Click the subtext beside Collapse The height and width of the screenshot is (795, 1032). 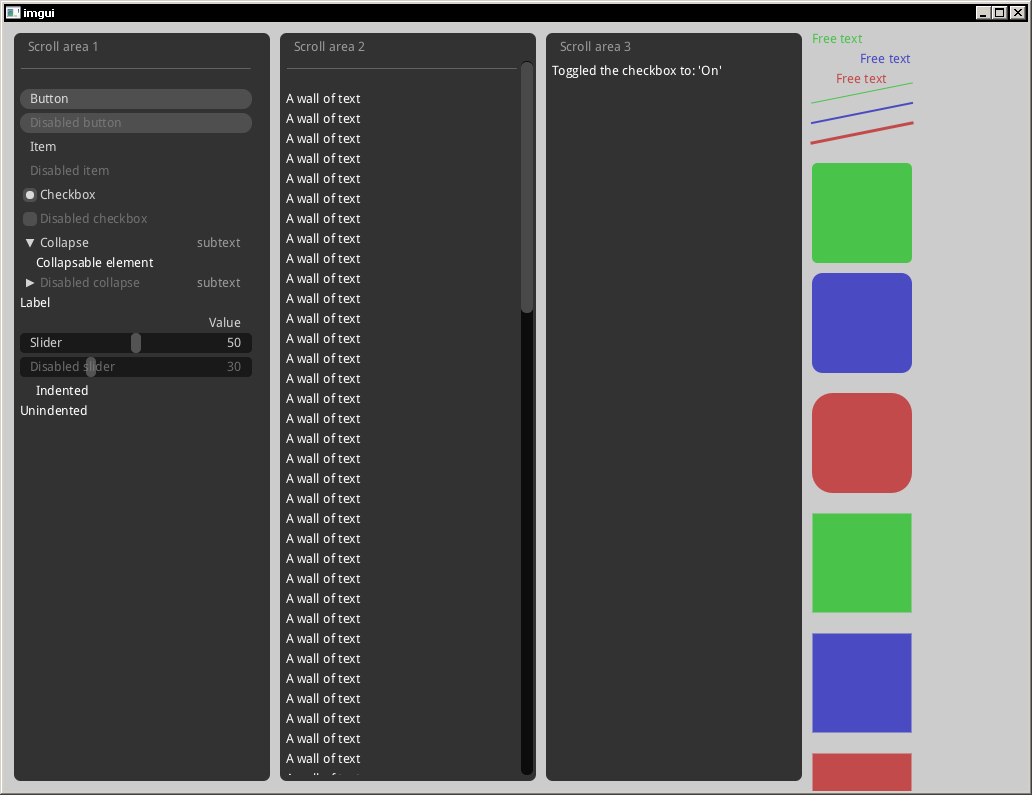[219, 243]
